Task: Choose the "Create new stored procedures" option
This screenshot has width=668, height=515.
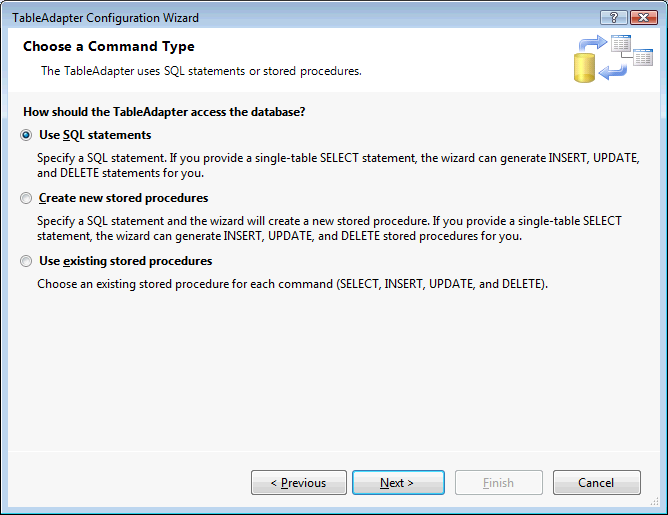Action: pyautogui.click(x=26, y=198)
